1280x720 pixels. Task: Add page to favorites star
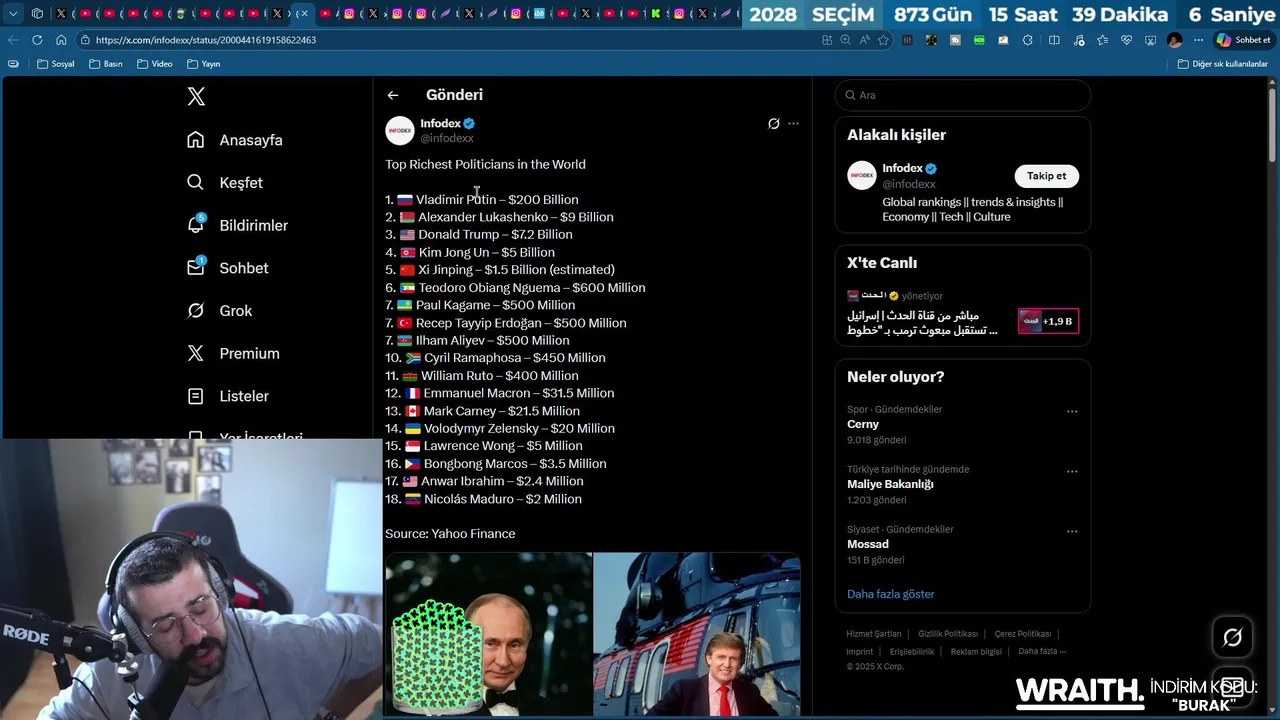point(883,40)
